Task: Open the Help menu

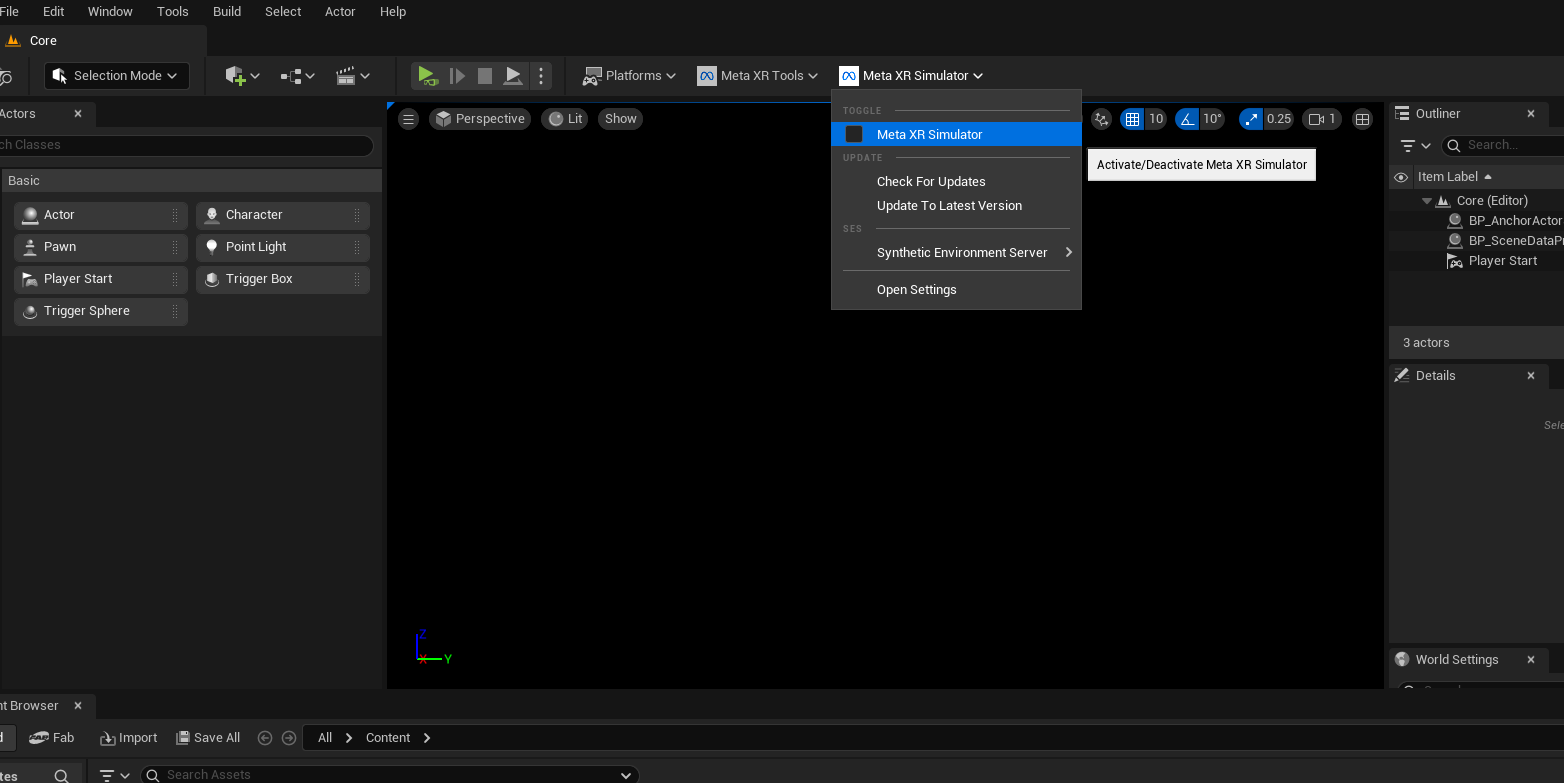Action: point(393,11)
